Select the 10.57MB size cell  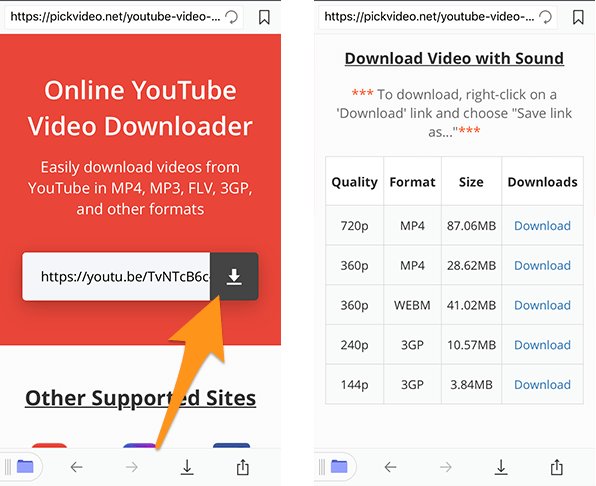(x=471, y=345)
